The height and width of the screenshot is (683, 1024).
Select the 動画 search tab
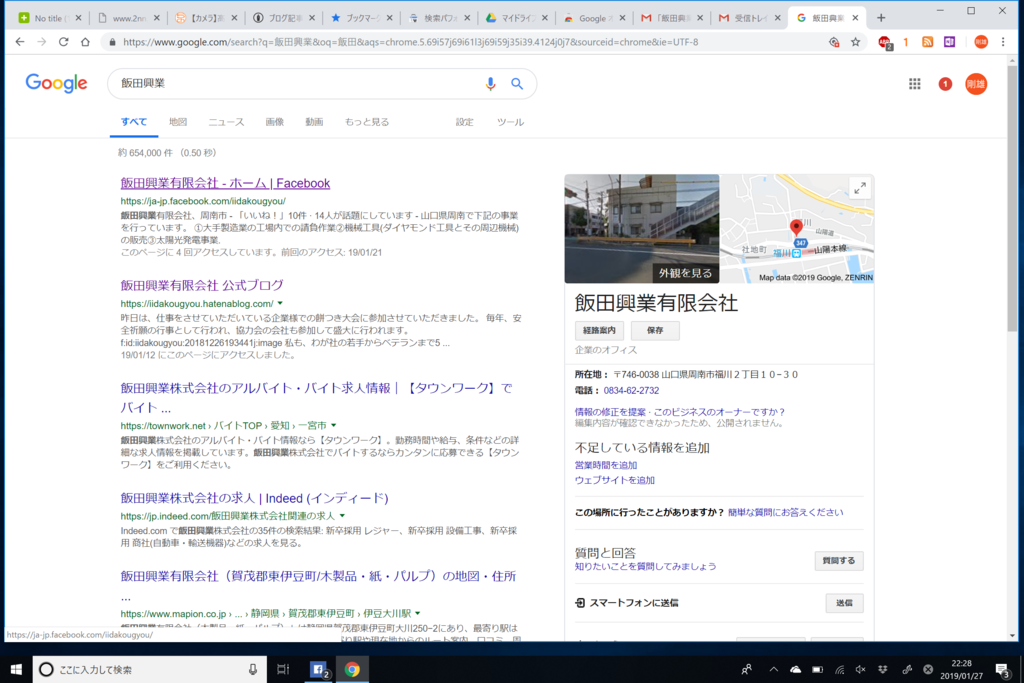click(x=314, y=122)
